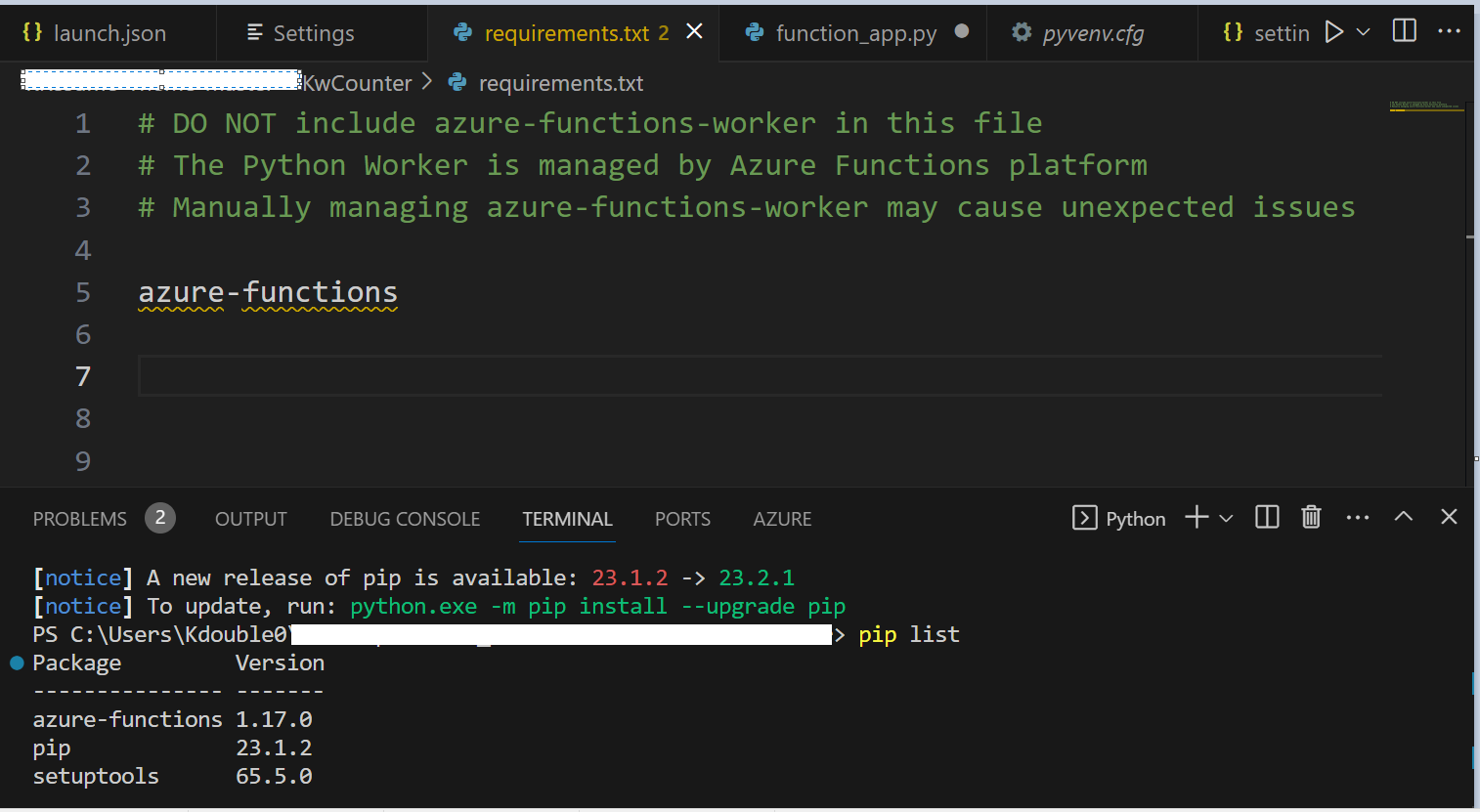
Task: Select the requirements.txt tab
Action: tap(565, 33)
